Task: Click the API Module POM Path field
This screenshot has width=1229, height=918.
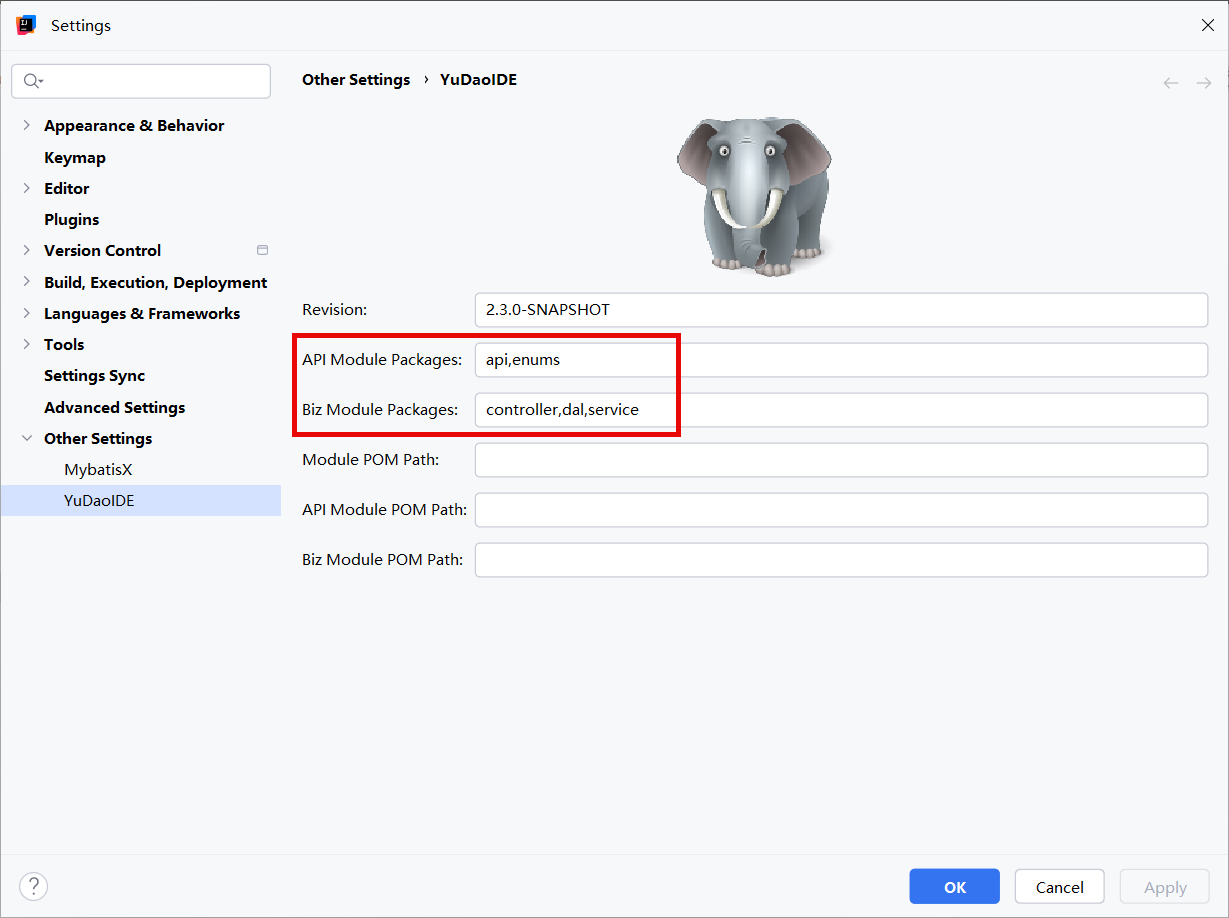Action: pos(842,510)
